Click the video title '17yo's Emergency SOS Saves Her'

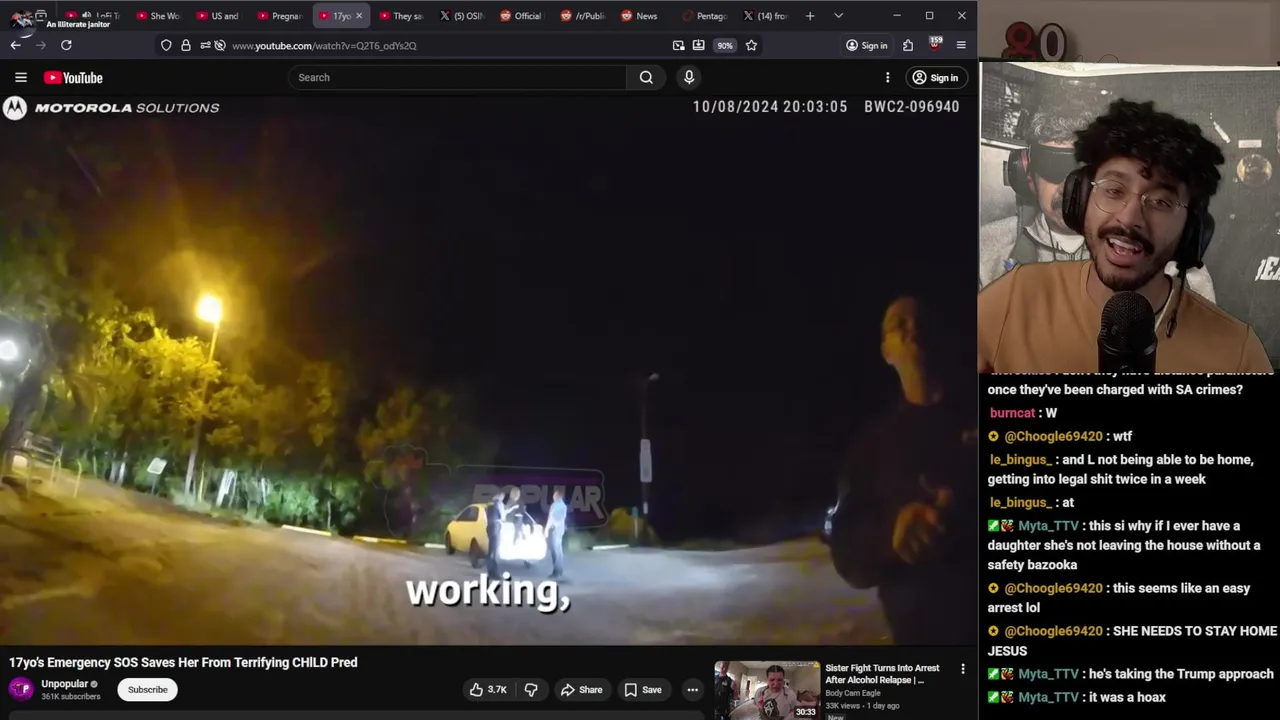coord(183,662)
